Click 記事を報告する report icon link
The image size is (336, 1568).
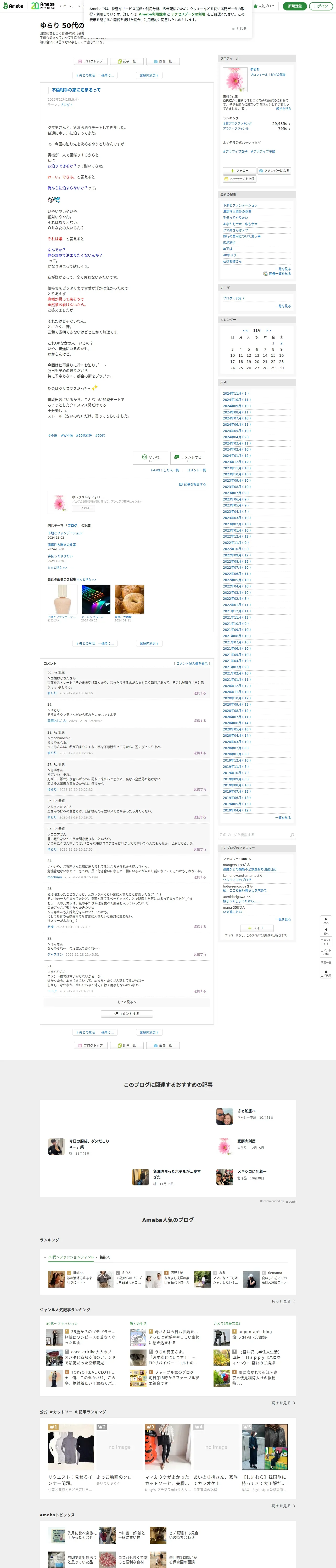click(x=192, y=485)
